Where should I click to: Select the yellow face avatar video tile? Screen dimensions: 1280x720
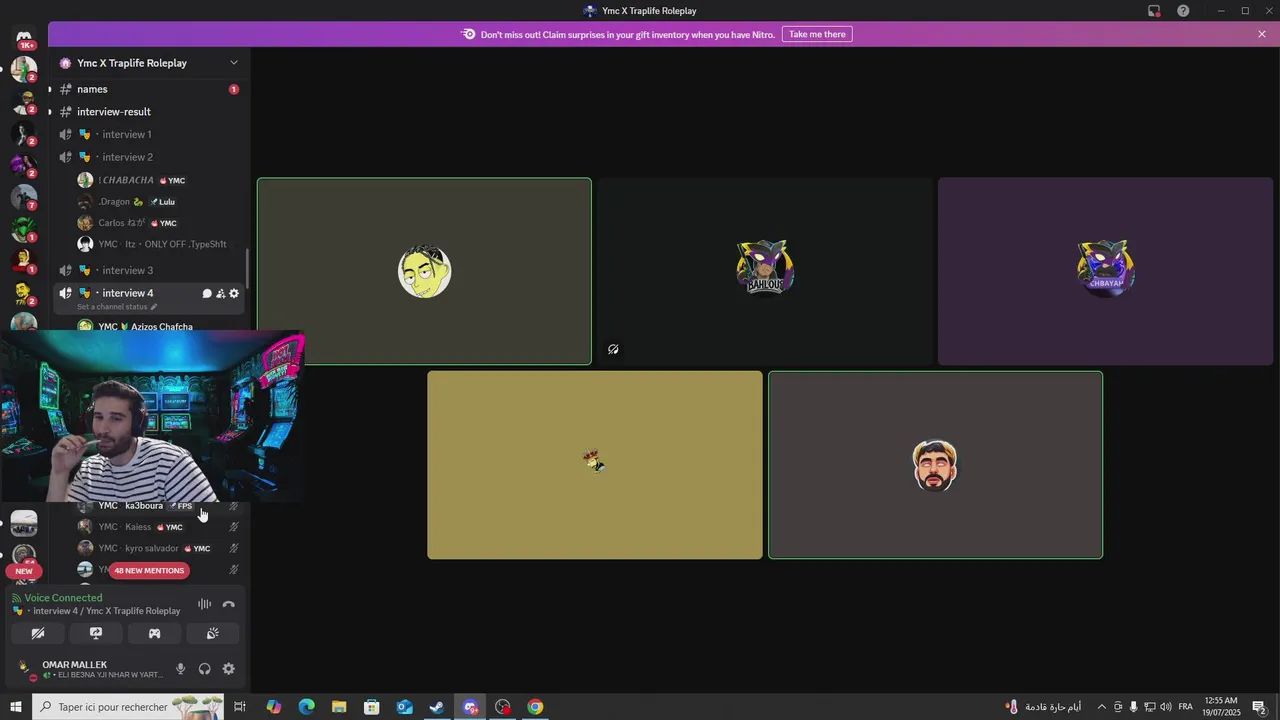tap(424, 271)
